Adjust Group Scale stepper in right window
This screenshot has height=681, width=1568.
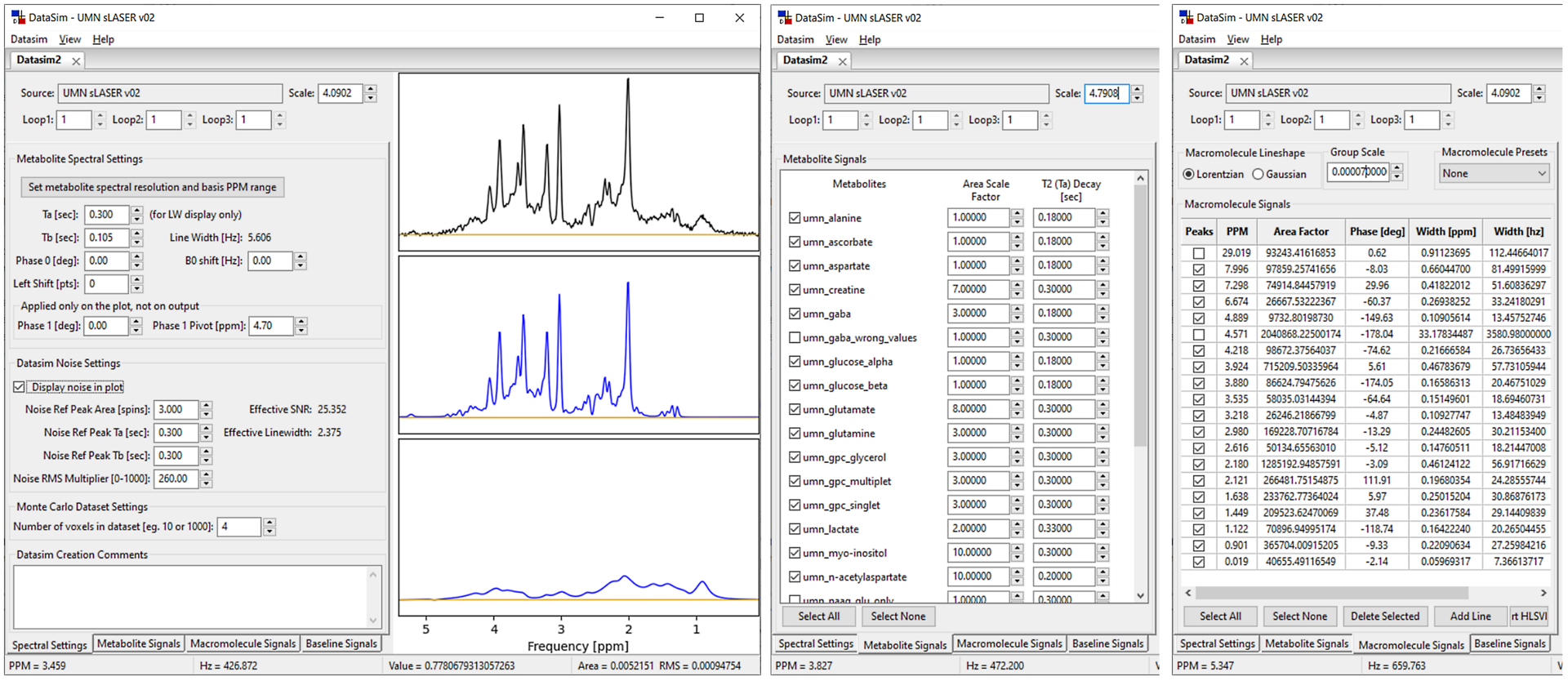[x=1397, y=171]
